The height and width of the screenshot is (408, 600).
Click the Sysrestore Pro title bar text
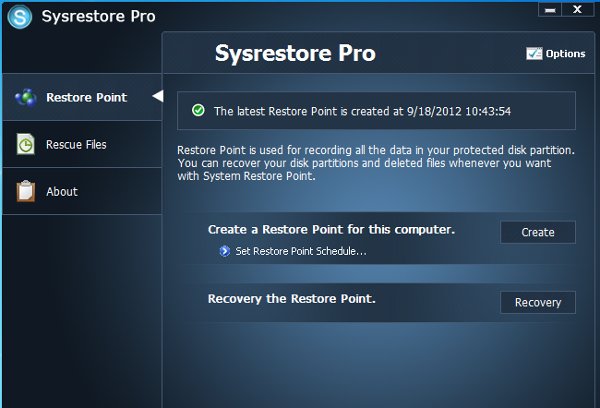coord(98,16)
